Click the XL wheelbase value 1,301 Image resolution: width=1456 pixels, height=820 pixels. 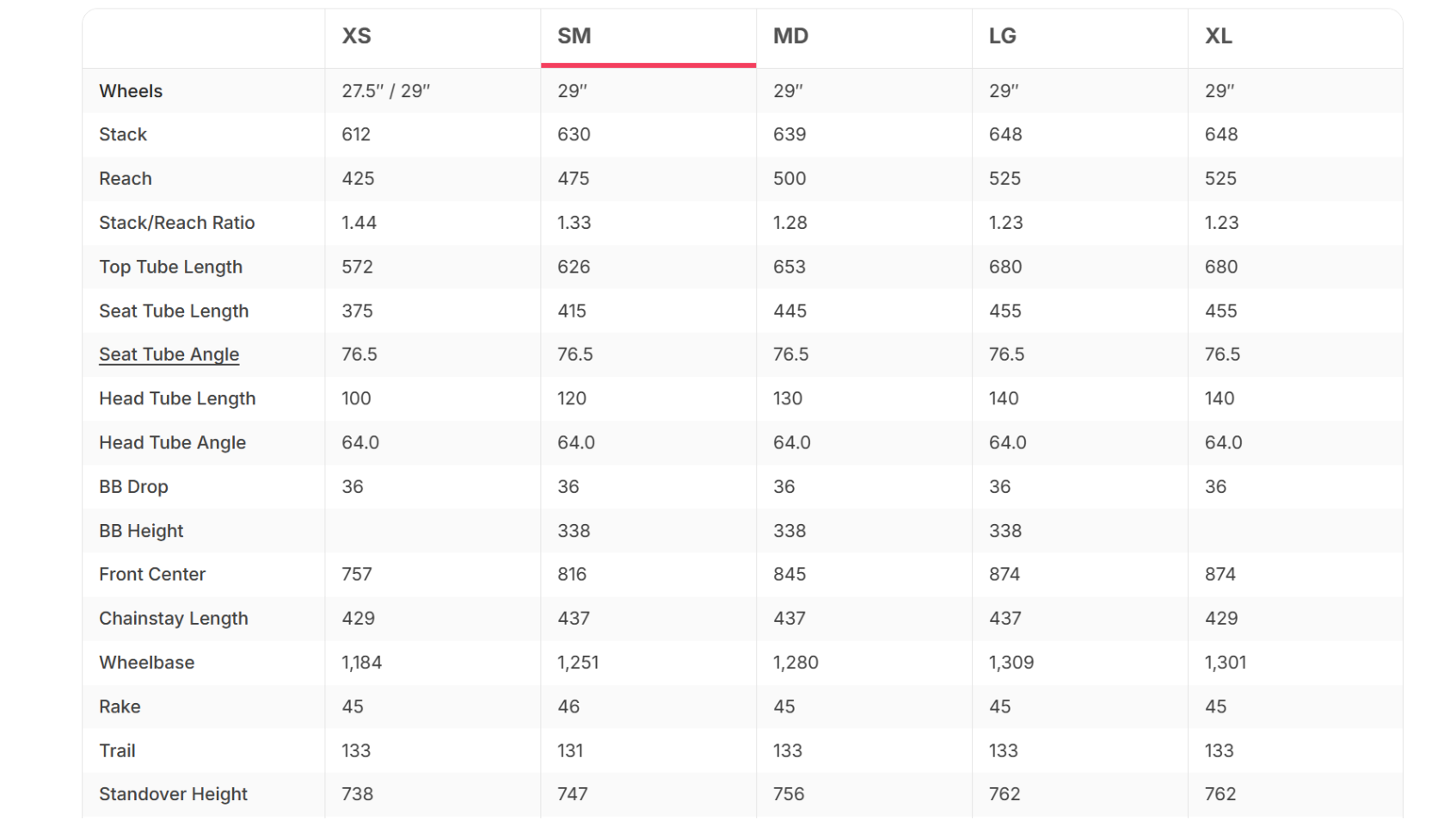1225,663
